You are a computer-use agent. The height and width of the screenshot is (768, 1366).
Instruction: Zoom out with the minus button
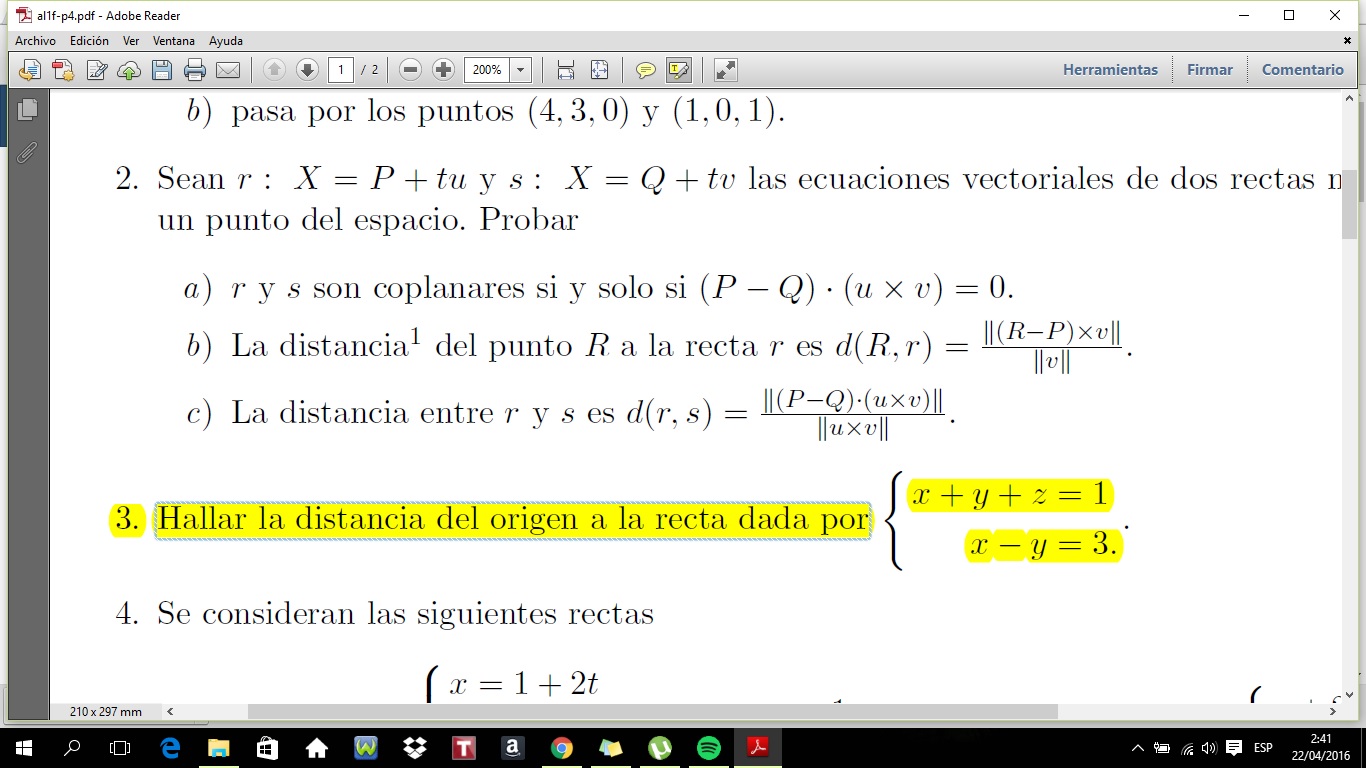[410, 70]
